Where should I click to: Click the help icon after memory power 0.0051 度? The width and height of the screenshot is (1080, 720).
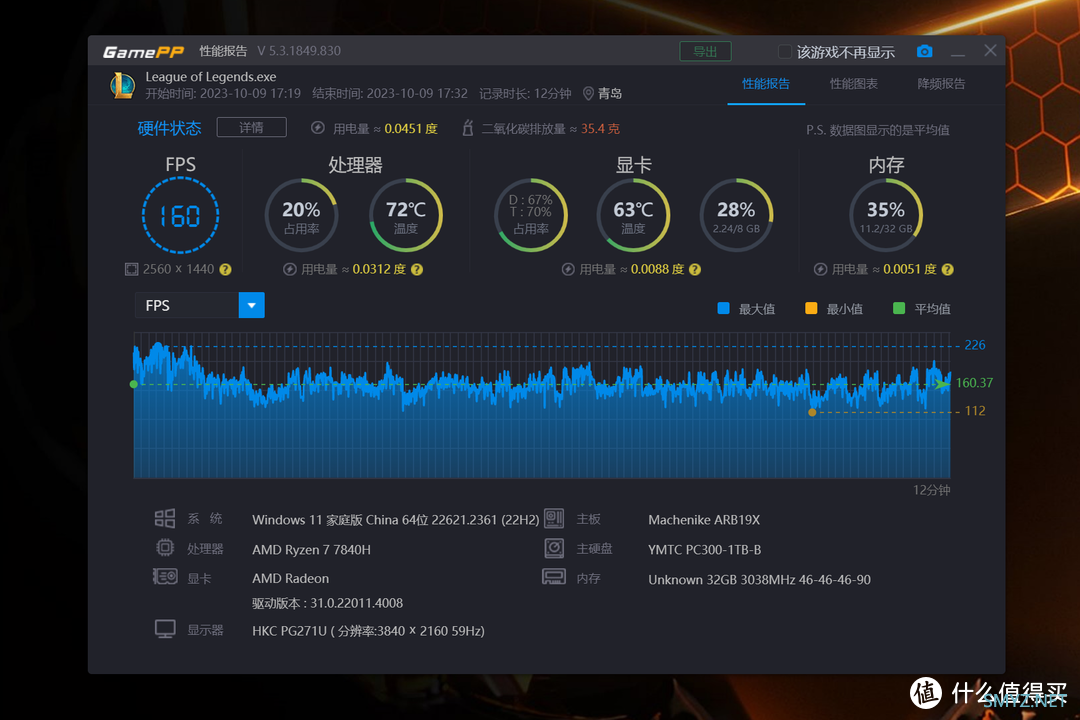948,269
